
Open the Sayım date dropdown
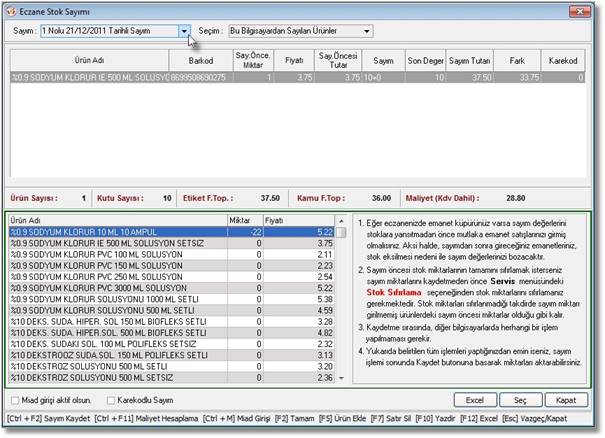click(185, 32)
